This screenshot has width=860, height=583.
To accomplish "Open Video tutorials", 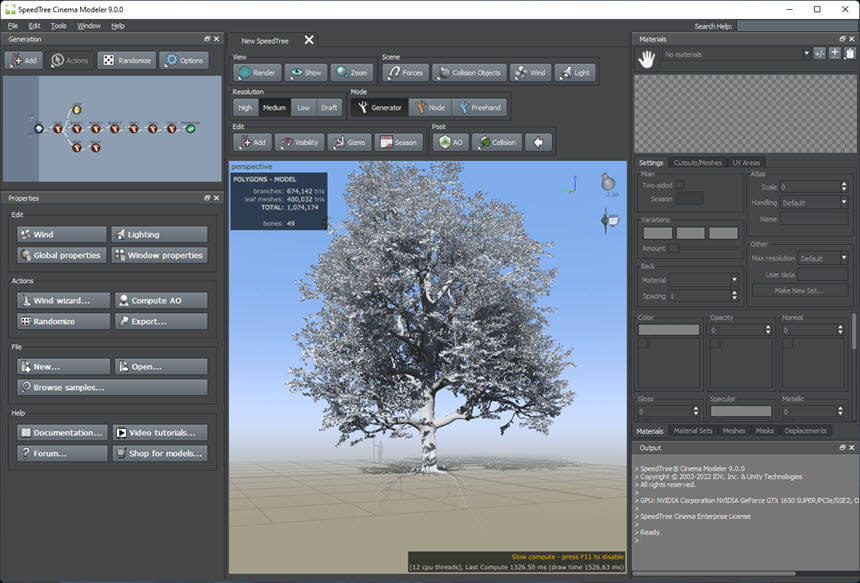I will (x=160, y=433).
